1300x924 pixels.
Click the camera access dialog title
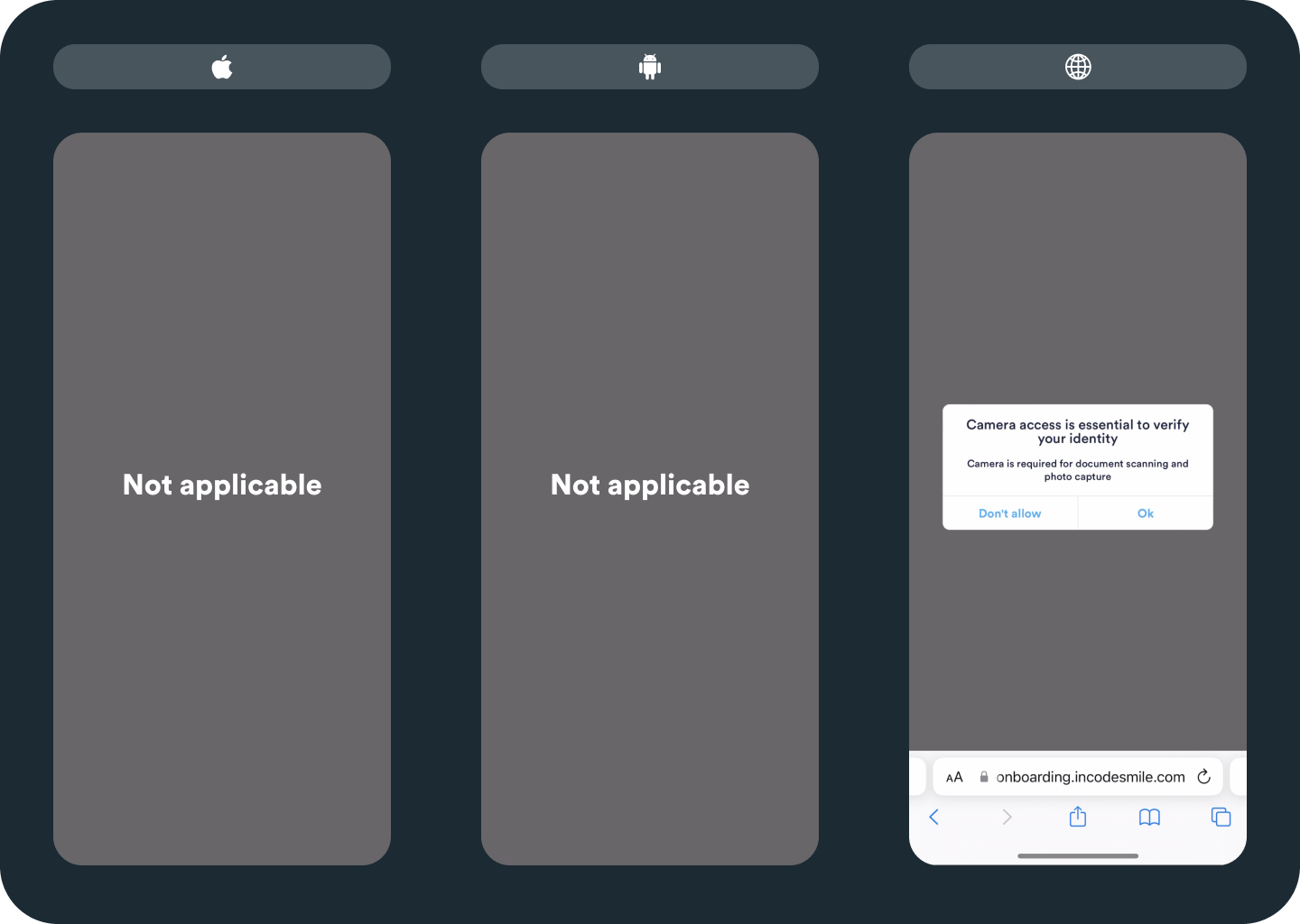pos(1078,431)
